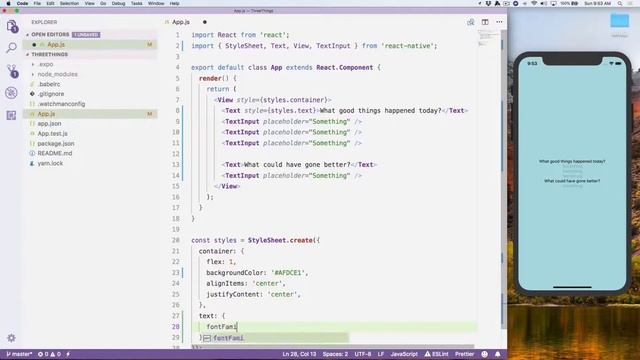Open the Extensions view in activity bar
640x360 pixels.
pos(11,116)
